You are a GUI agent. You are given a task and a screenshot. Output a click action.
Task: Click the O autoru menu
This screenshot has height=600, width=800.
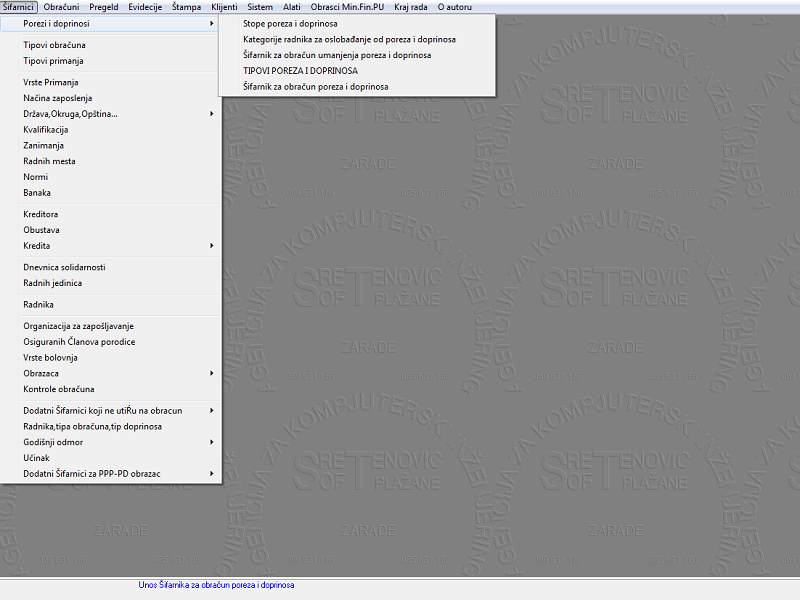point(454,7)
